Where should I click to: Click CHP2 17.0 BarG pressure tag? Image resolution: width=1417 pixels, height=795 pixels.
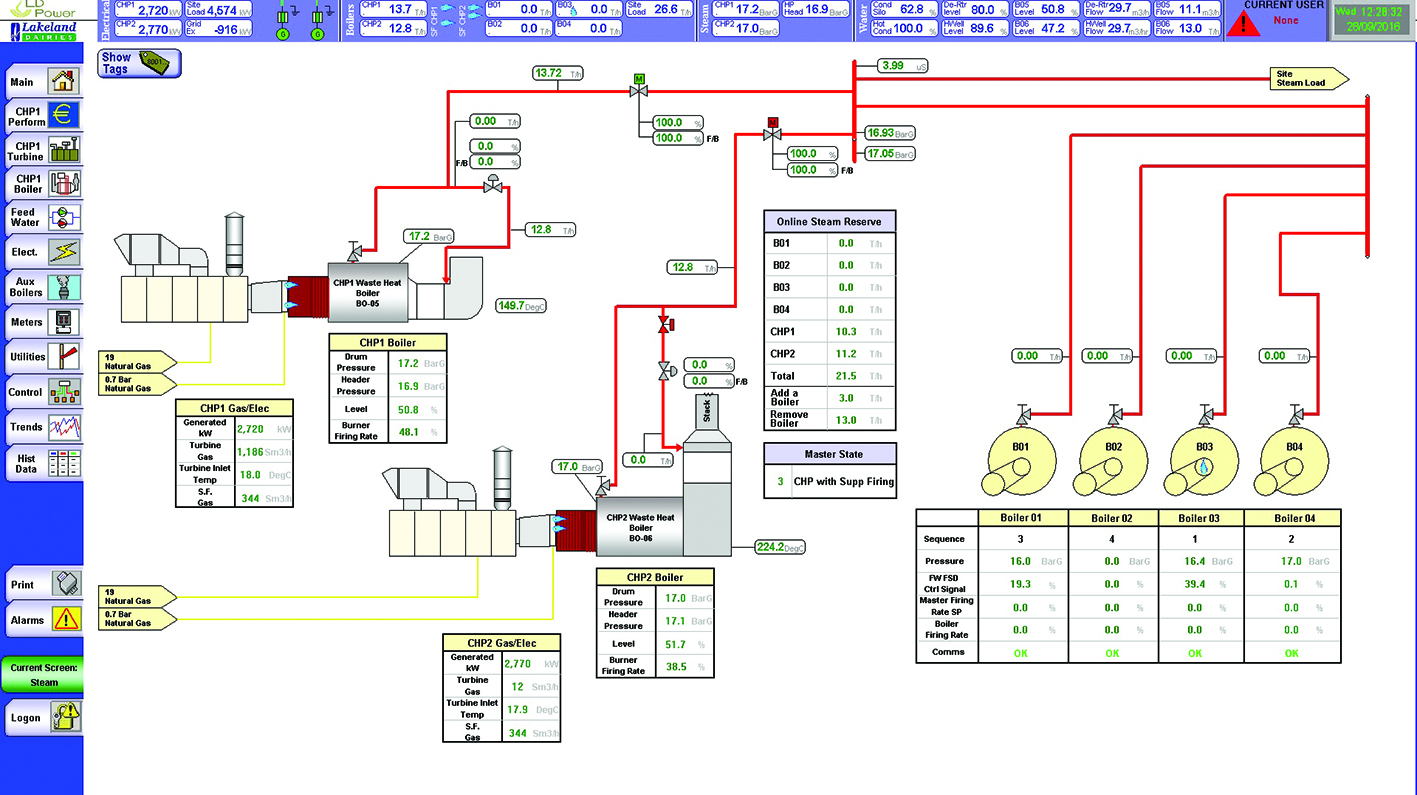pos(577,466)
